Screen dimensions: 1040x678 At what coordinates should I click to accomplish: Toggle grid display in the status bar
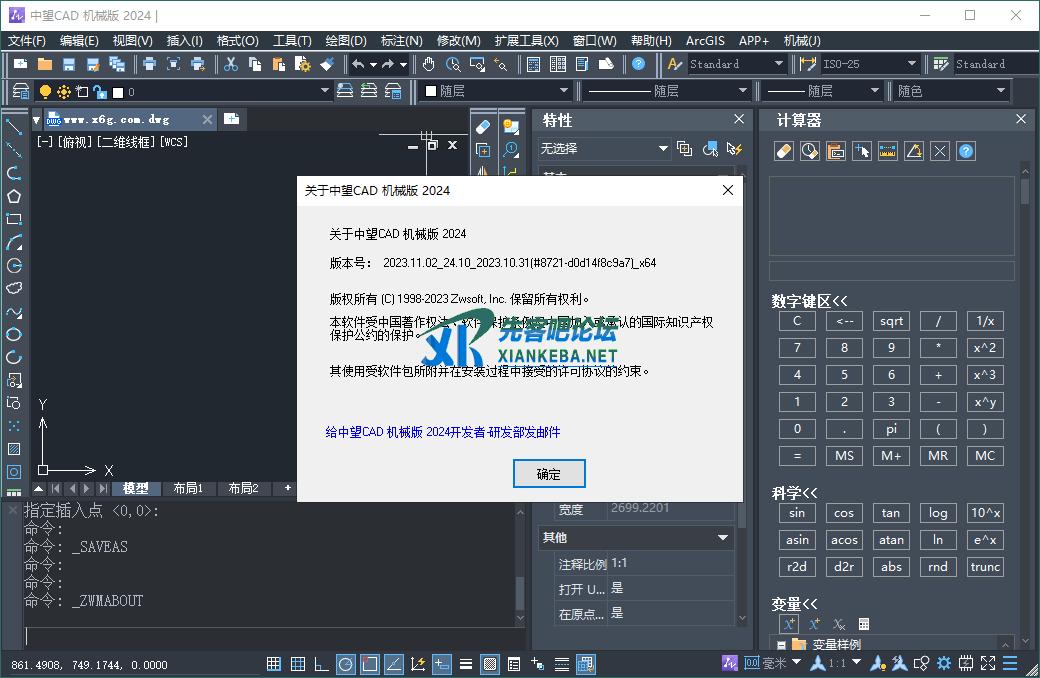(273, 663)
